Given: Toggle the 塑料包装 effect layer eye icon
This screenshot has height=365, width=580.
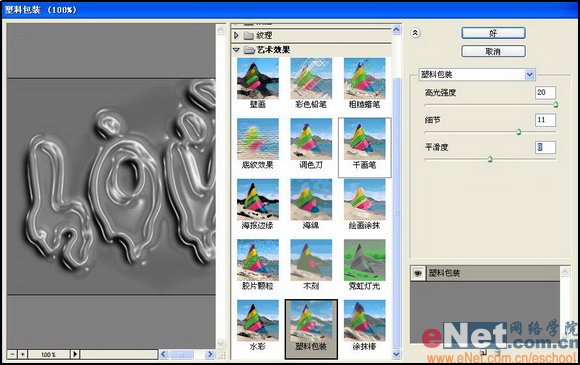Looking at the screenshot, I should (418, 273).
